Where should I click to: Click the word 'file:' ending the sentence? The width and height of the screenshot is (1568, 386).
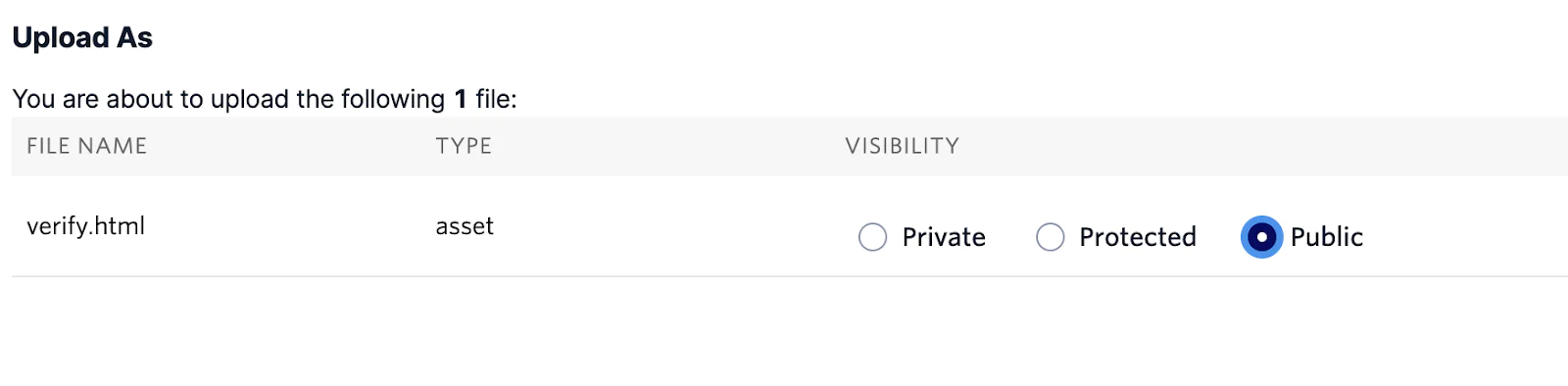coord(496,99)
